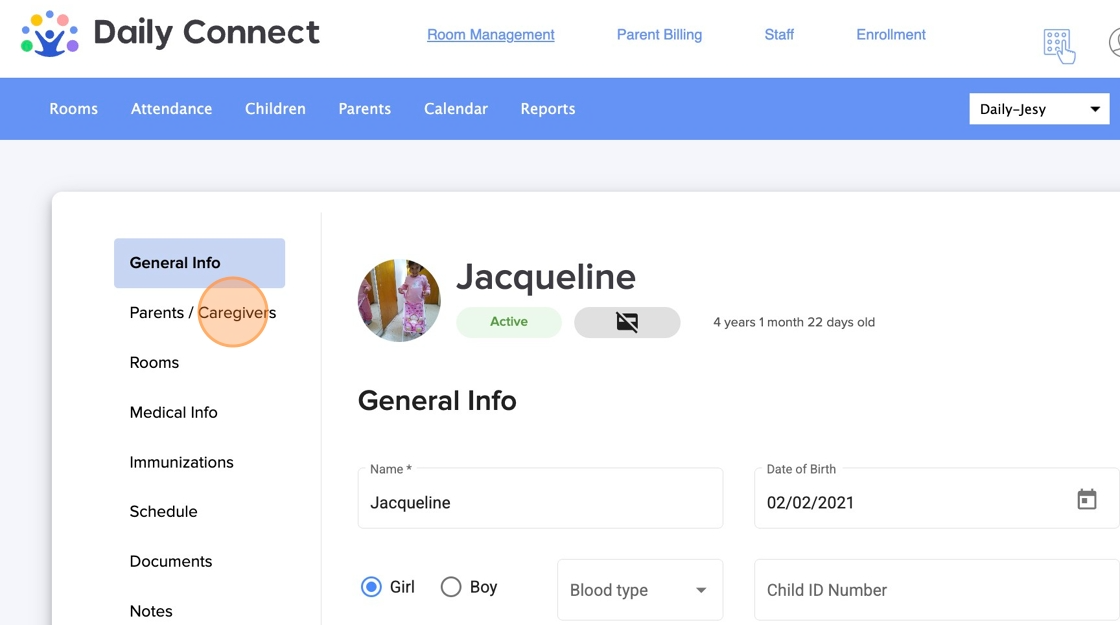
Task: Click the no-photo-ID card badge icon
Action: pos(627,322)
